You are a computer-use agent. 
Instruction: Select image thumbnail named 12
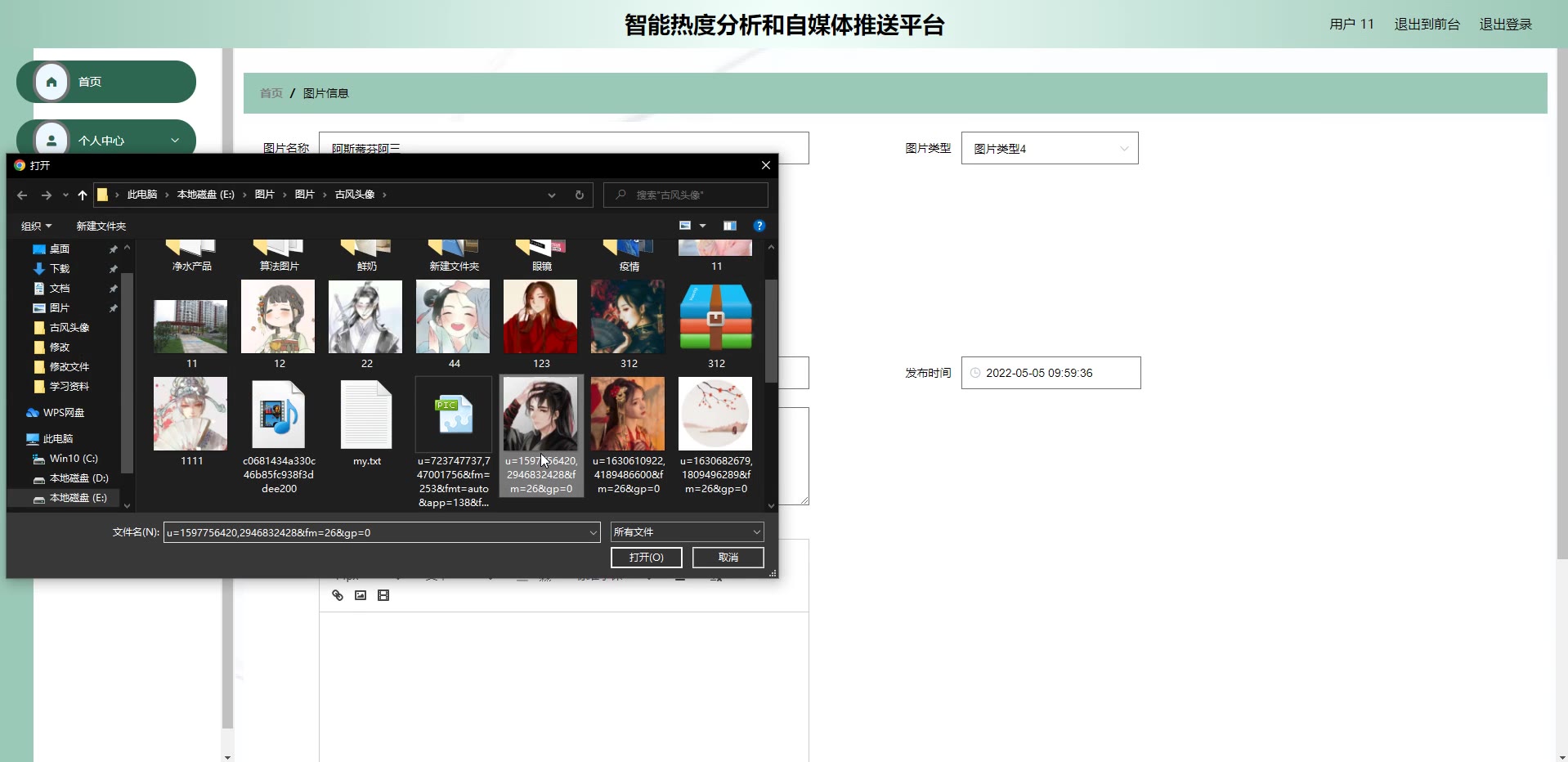coord(278,316)
